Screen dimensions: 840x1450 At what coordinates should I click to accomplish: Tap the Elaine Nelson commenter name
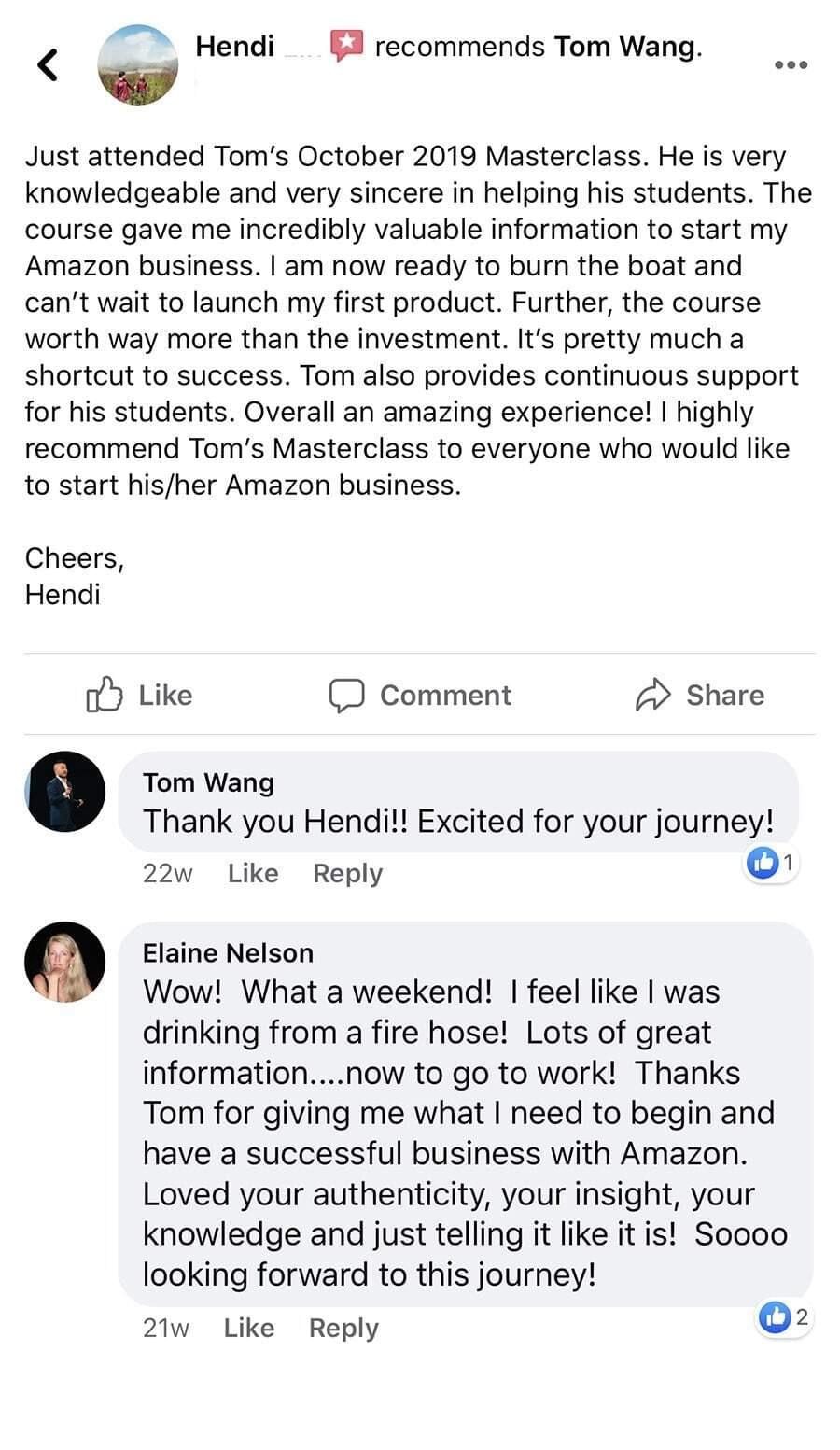point(228,952)
